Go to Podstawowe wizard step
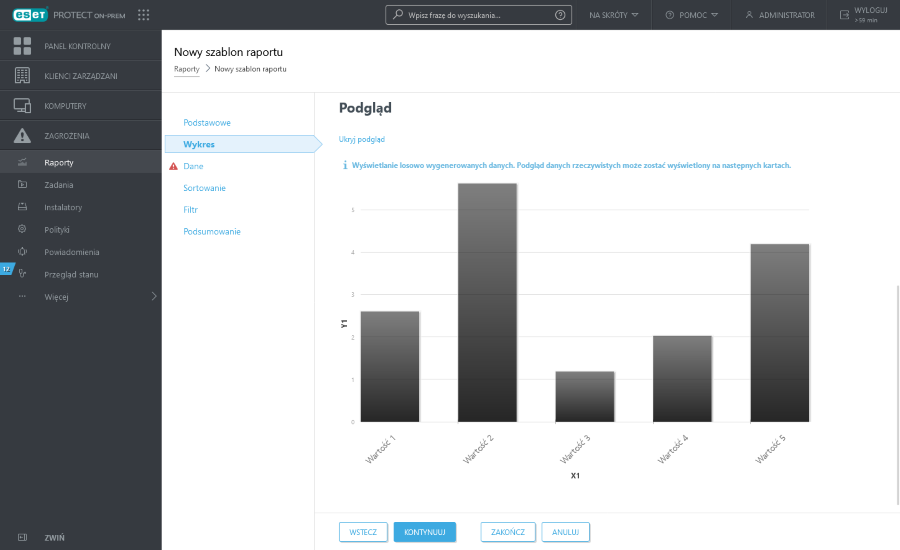Screen dimensions: 900x550 207,122
